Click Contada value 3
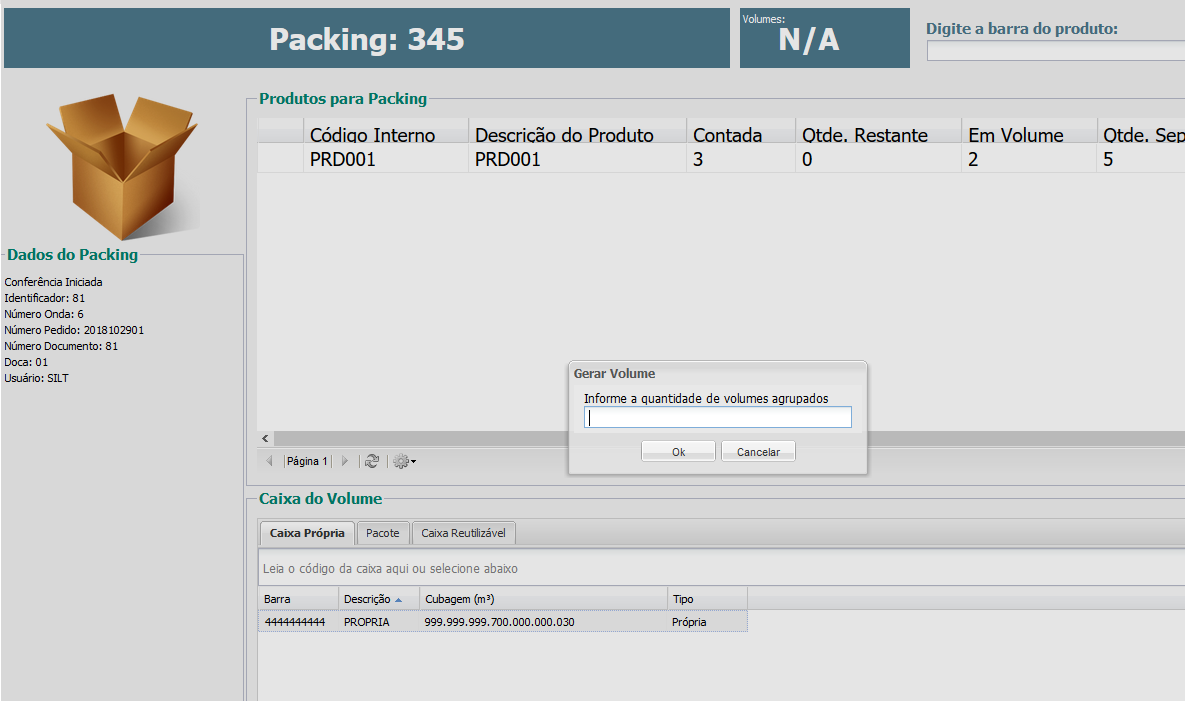The image size is (1195, 711). tap(741, 159)
